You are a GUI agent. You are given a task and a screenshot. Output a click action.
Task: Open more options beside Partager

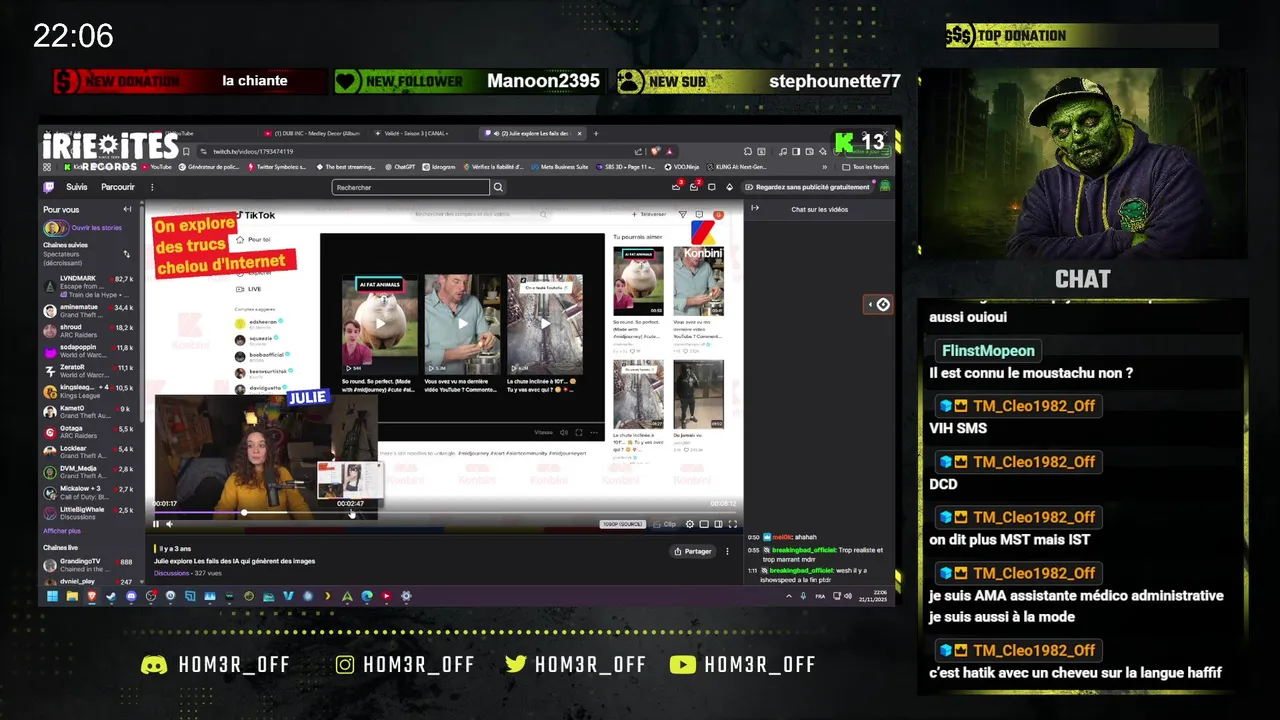click(x=727, y=551)
